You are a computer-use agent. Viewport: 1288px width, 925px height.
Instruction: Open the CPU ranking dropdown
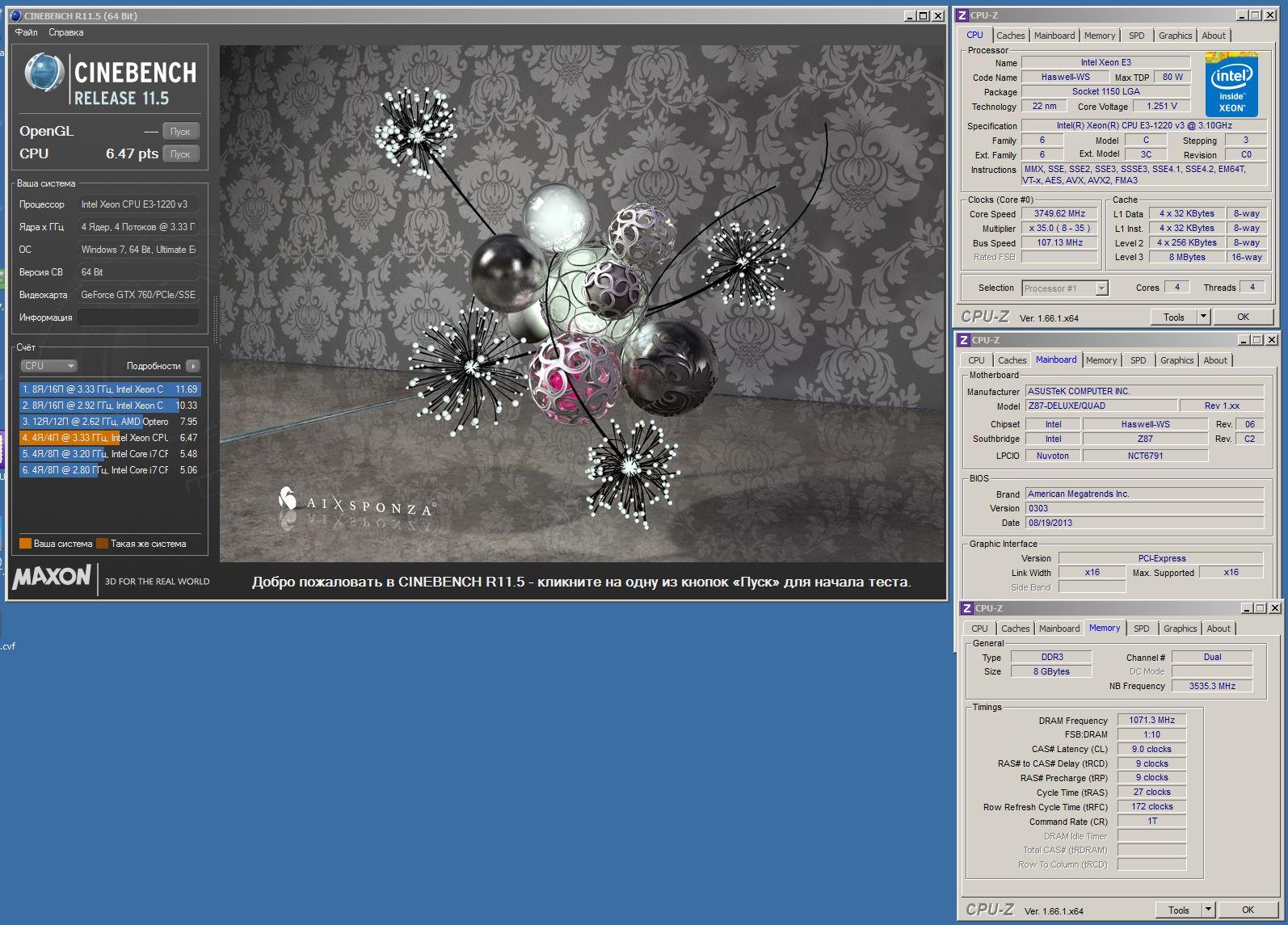pyautogui.click(x=48, y=366)
